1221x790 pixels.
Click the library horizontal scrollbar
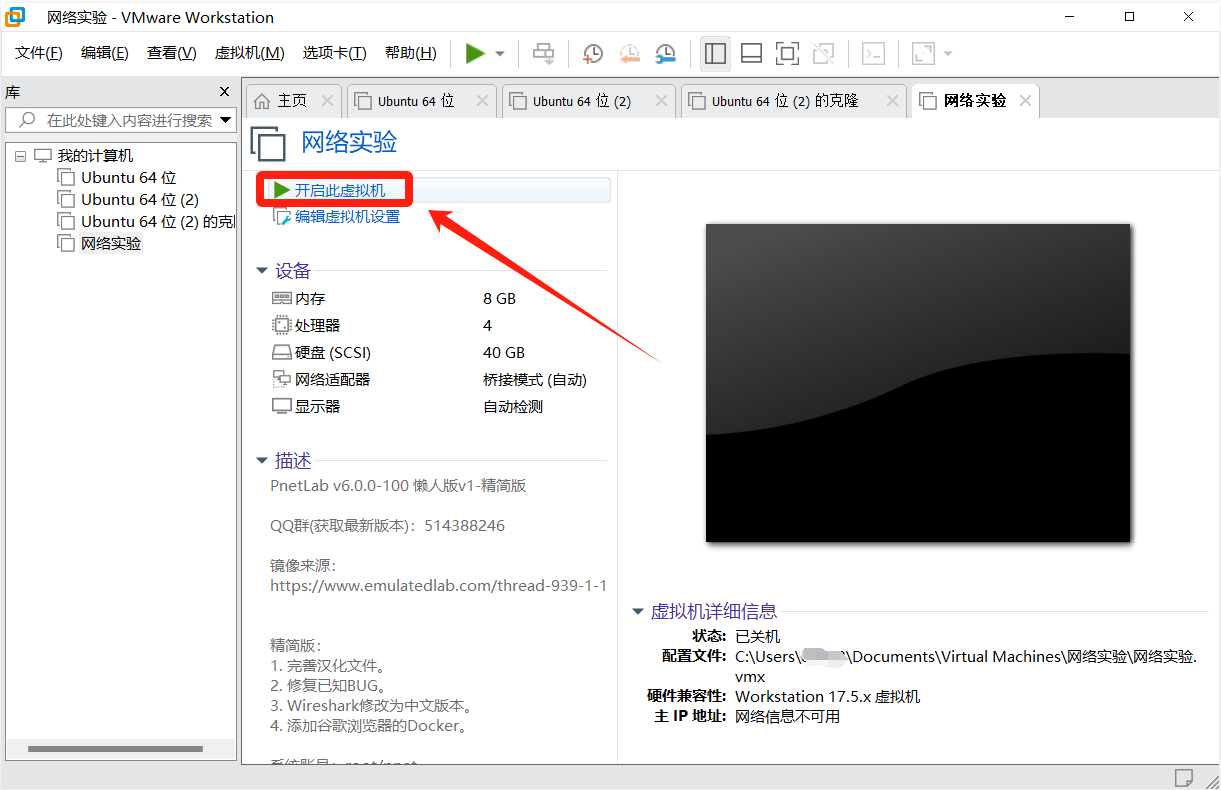(115, 749)
